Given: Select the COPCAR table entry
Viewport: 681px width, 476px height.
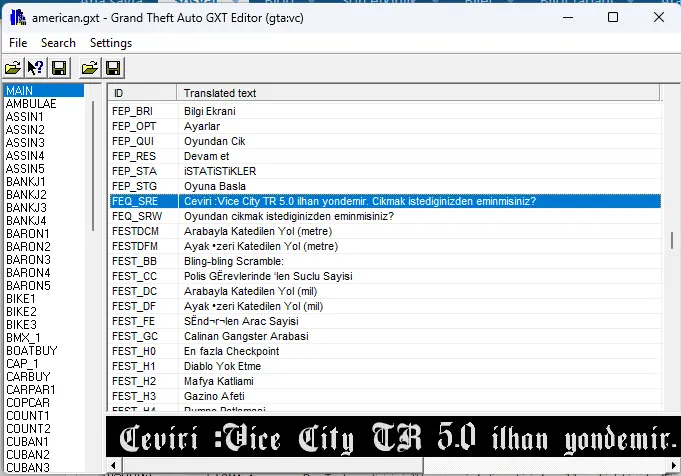Looking at the screenshot, I should 28,403.
